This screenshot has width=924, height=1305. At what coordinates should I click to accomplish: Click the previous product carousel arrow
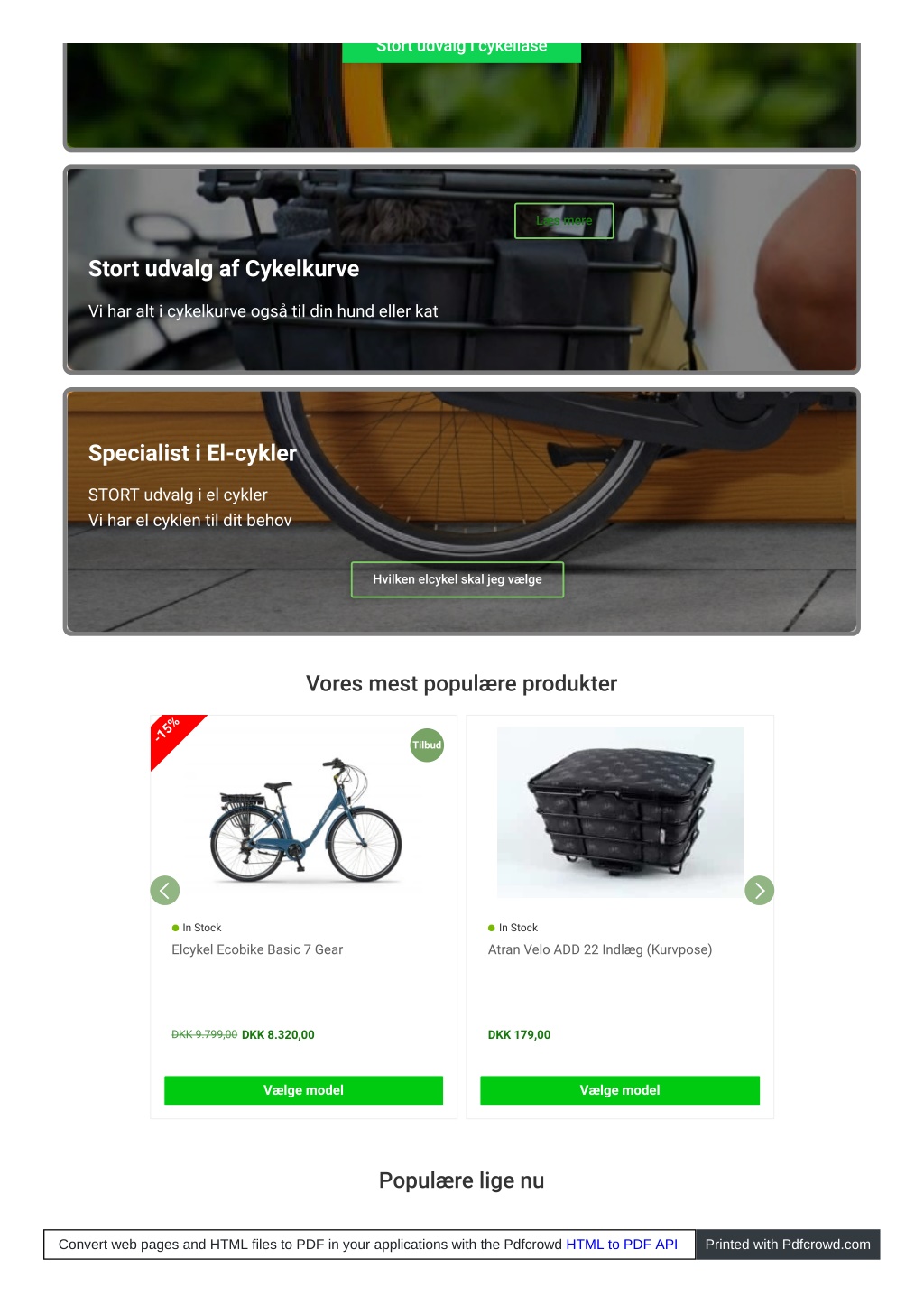pyautogui.click(x=165, y=891)
